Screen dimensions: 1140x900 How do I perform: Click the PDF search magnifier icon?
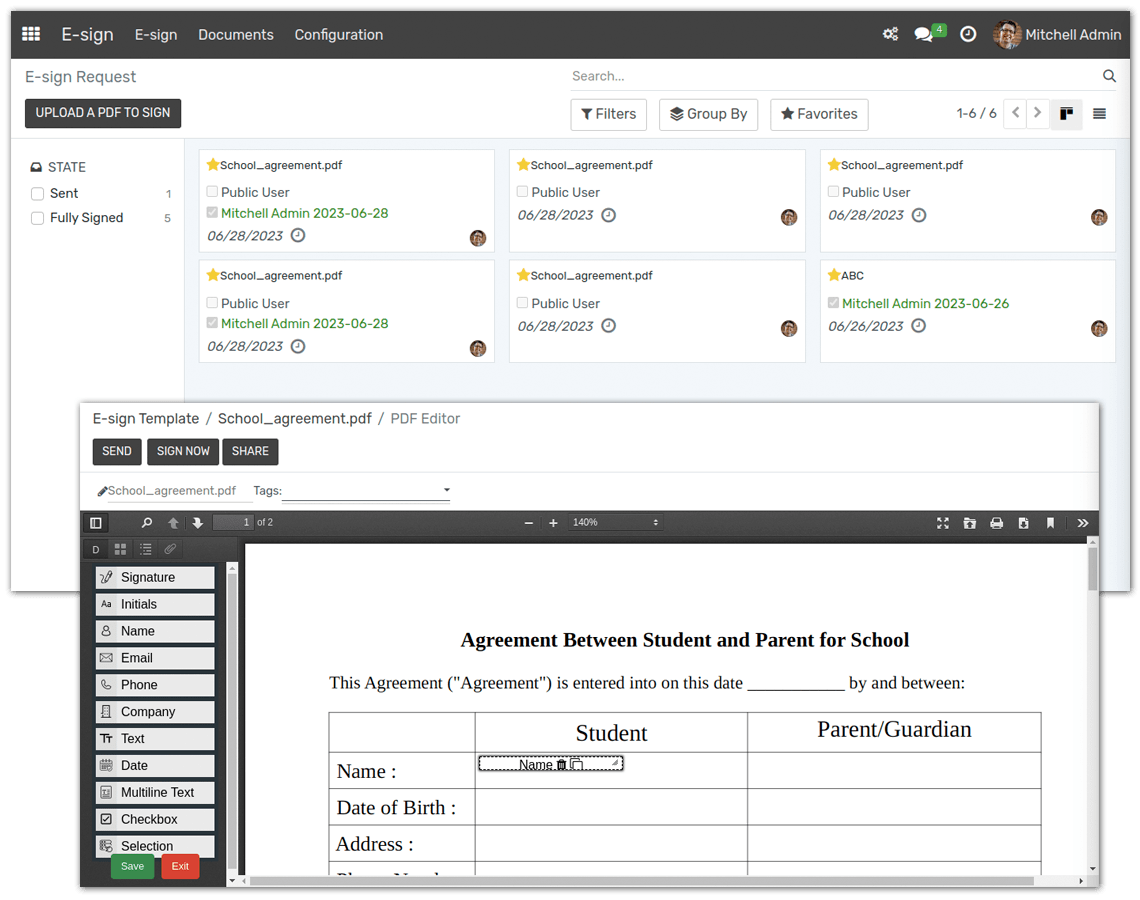click(147, 523)
